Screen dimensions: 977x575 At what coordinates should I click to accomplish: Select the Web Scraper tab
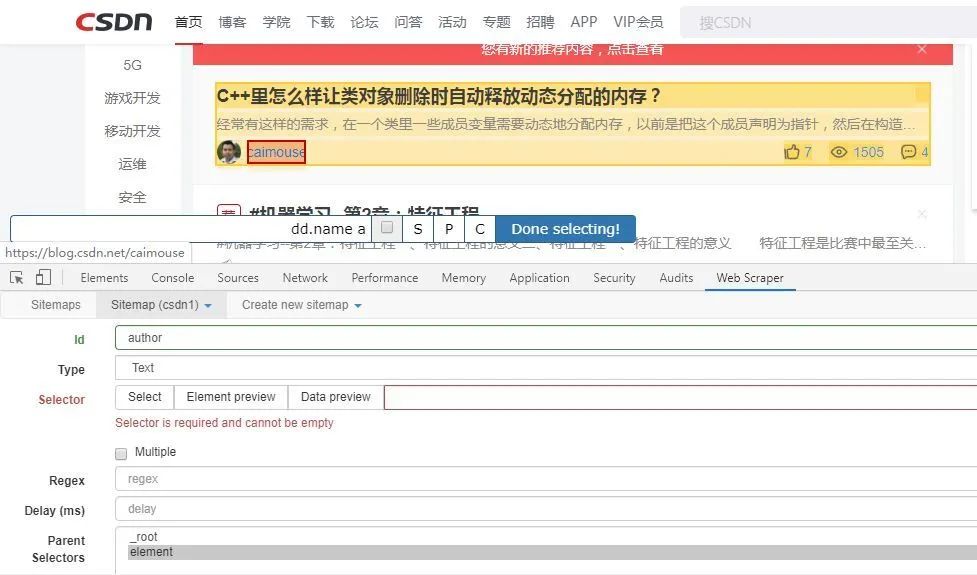pyautogui.click(x=750, y=278)
